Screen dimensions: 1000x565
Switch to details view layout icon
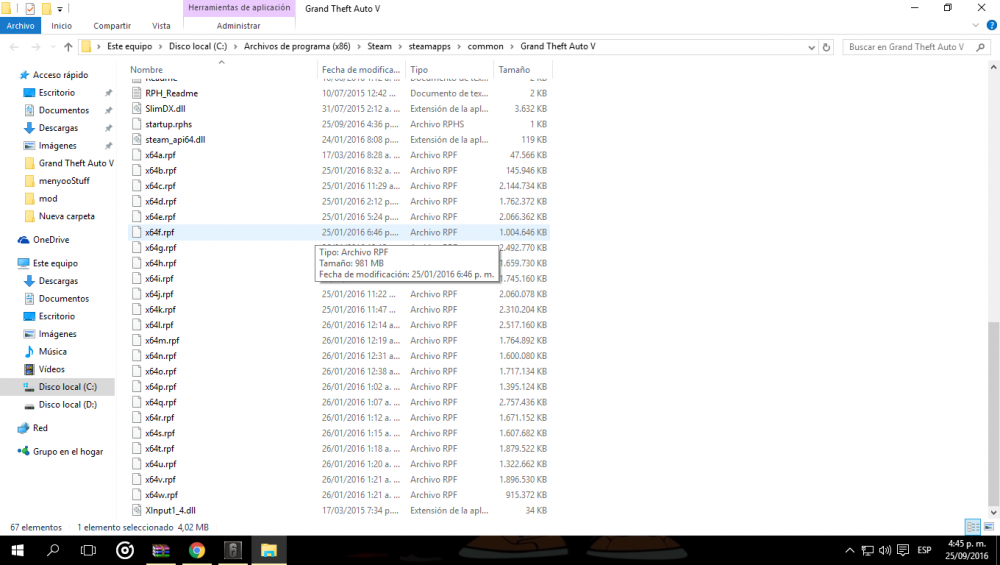coord(973,527)
